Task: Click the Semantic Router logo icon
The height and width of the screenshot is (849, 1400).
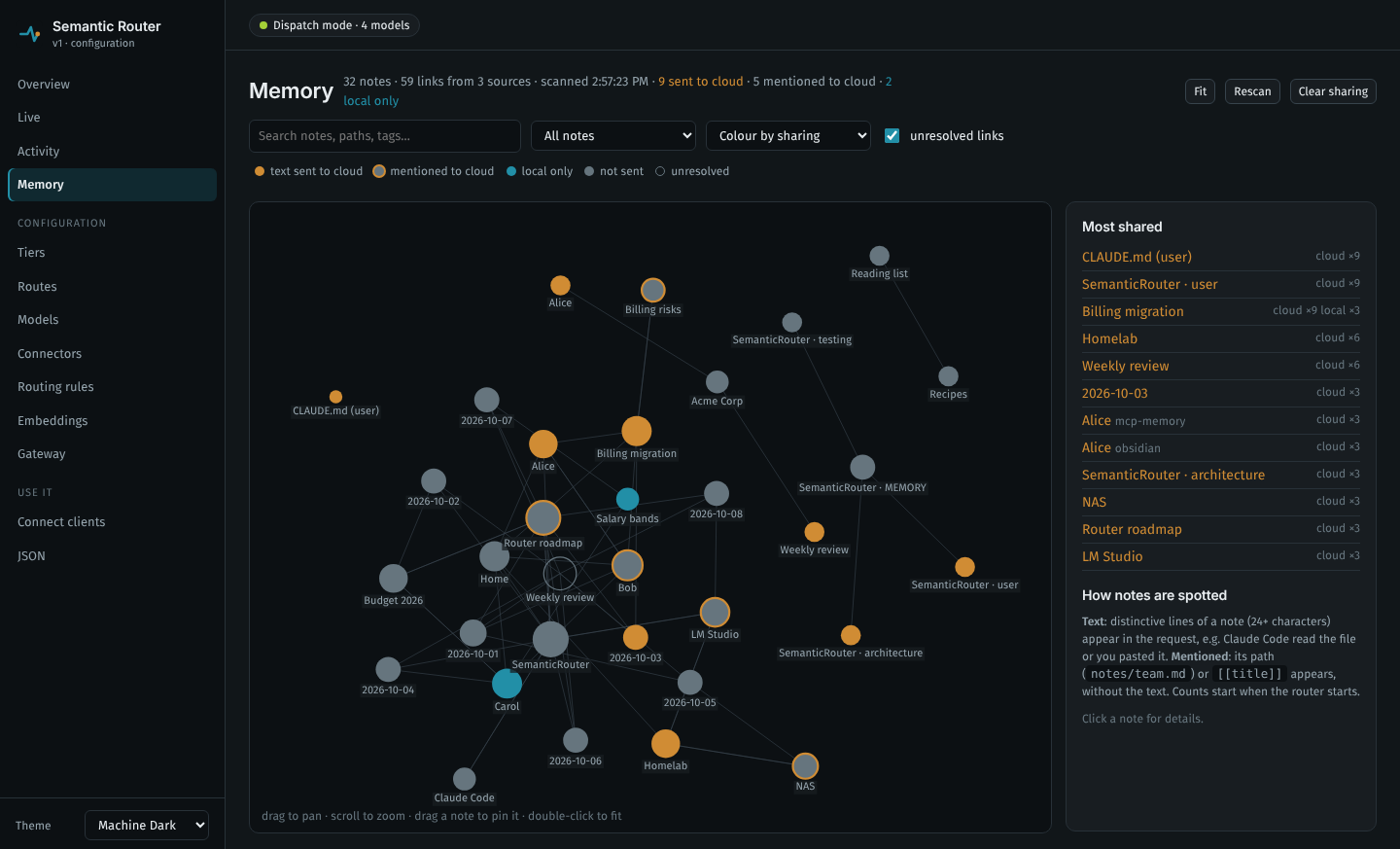Action: pos(30,34)
